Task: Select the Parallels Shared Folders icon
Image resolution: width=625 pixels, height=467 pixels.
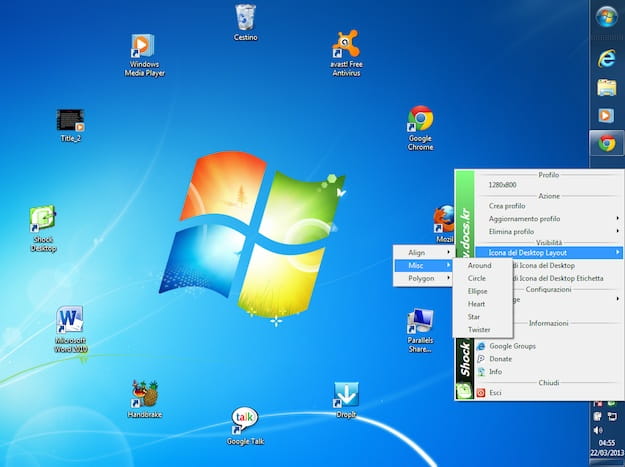Action: pos(420,322)
